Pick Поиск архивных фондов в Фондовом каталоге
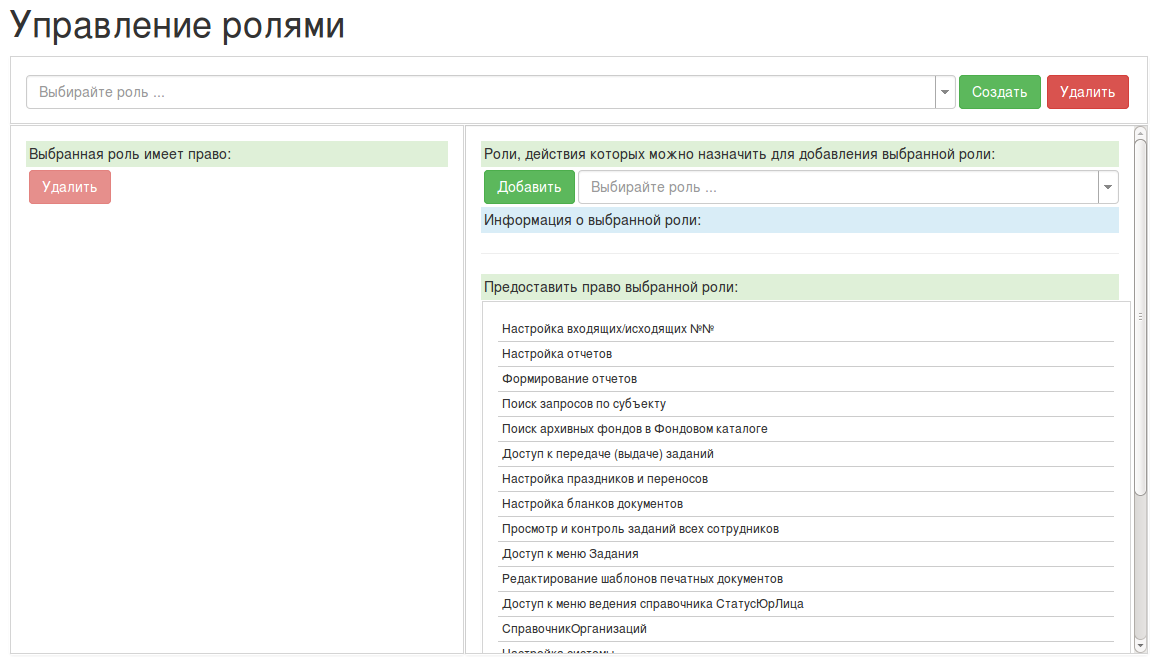This screenshot has width=1158, height=668. [635, 429]
